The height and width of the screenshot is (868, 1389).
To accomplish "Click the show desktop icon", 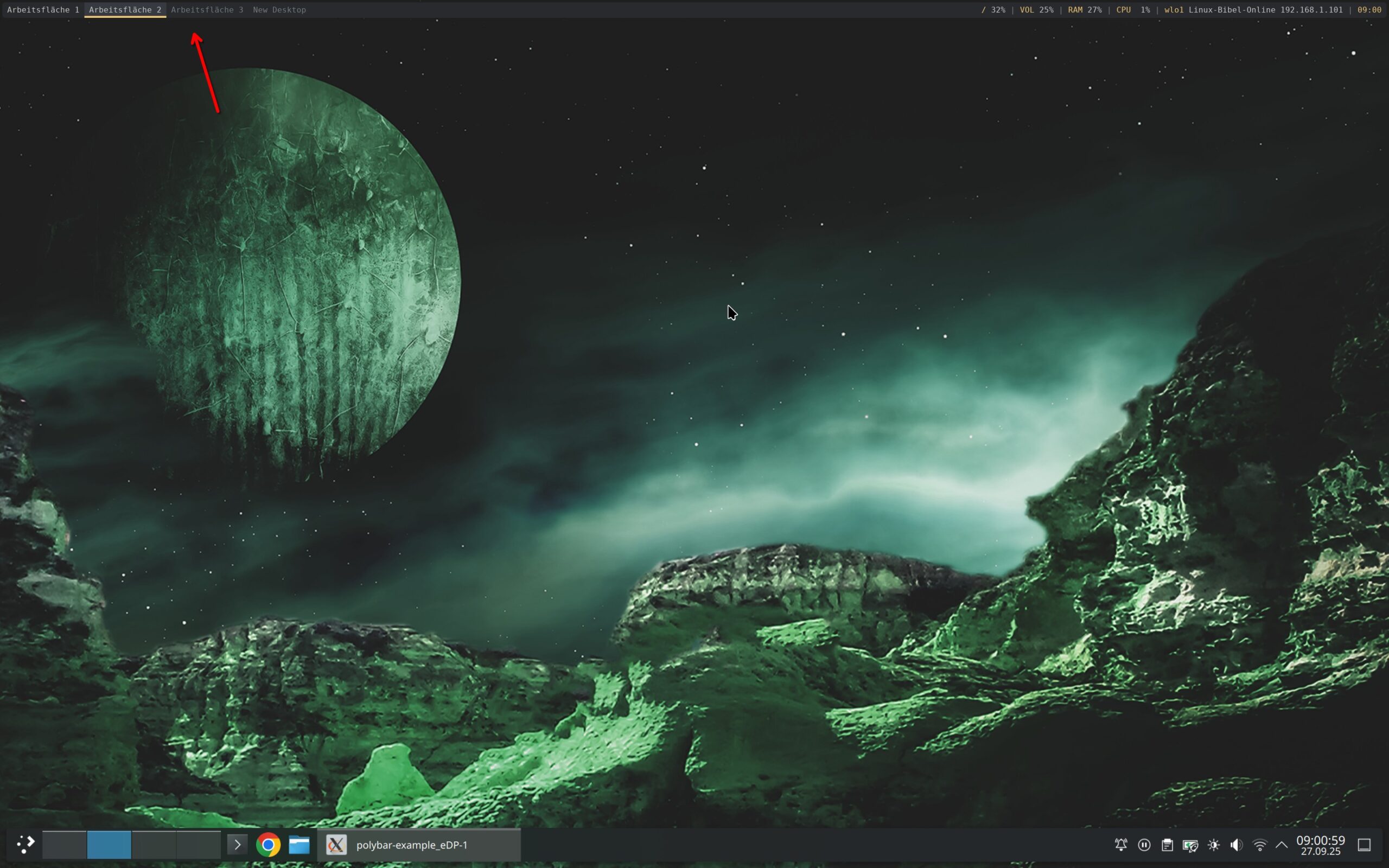I will (1365, 845).
